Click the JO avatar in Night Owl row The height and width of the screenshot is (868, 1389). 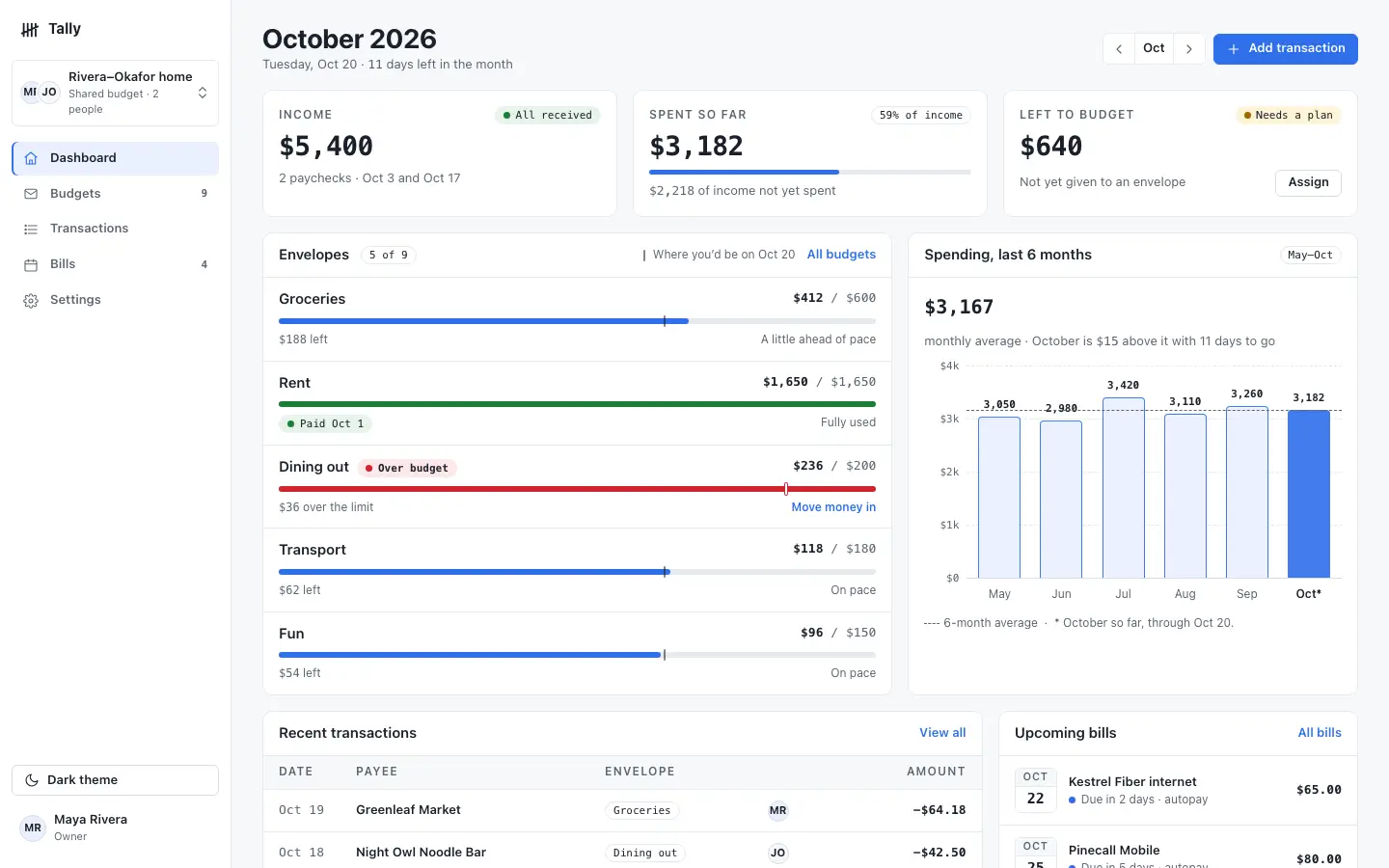[777, 854]
